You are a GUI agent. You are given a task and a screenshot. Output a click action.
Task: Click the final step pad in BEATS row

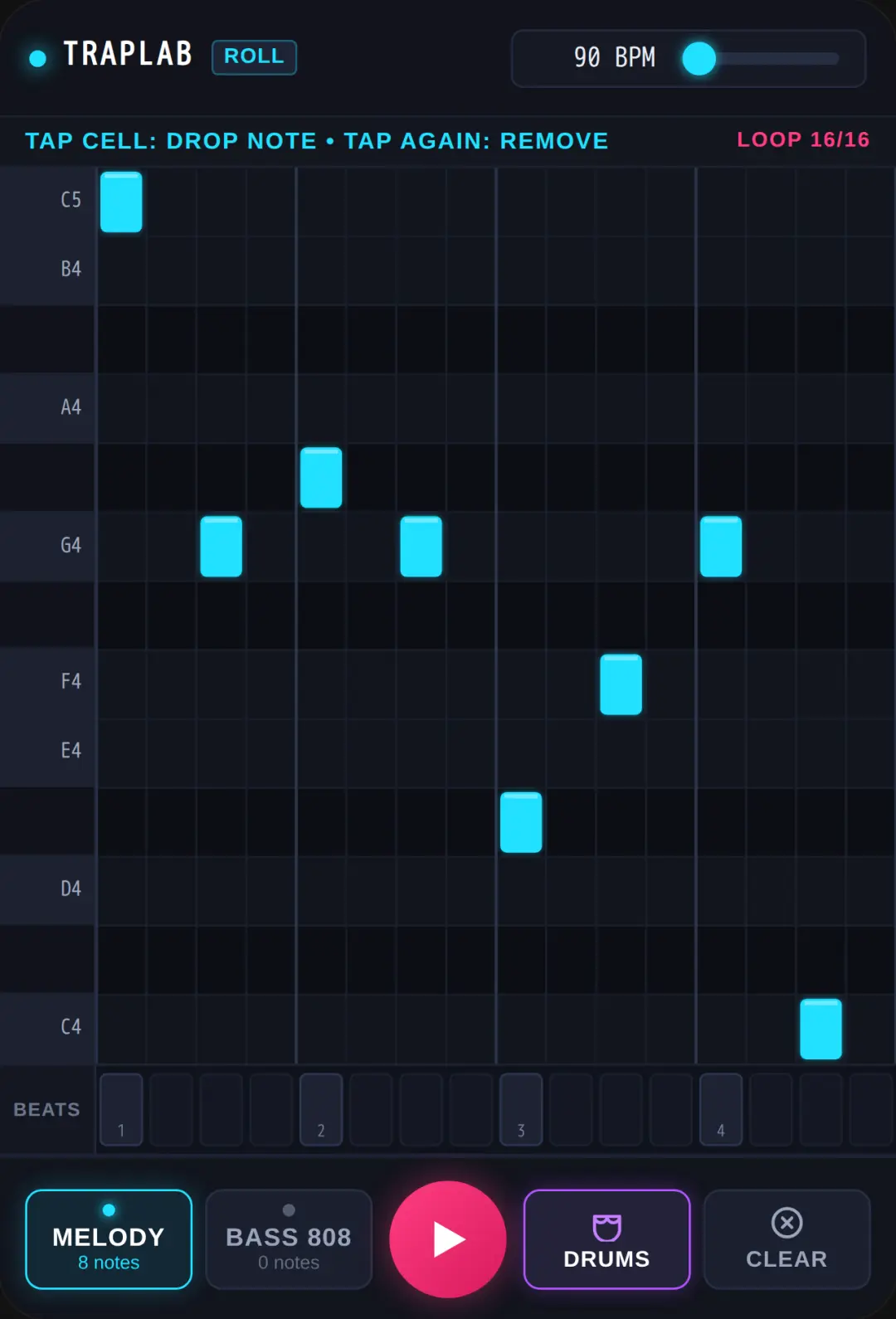point(872,1109)
